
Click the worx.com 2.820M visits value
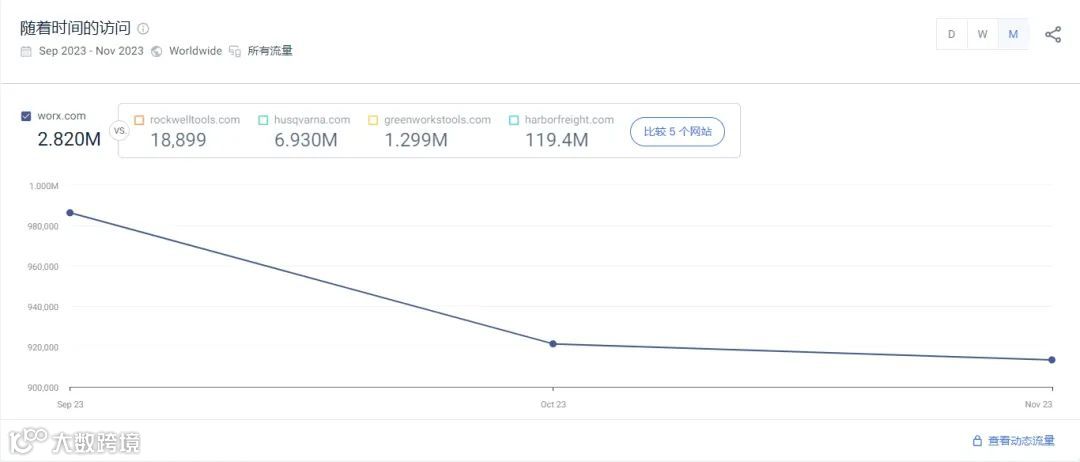click(x=69, y=138)
